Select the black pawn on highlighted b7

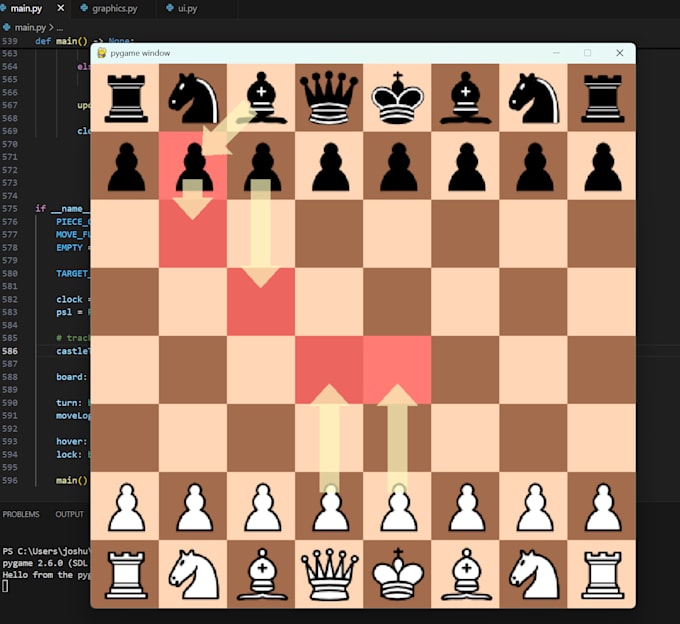coord(194,167)
